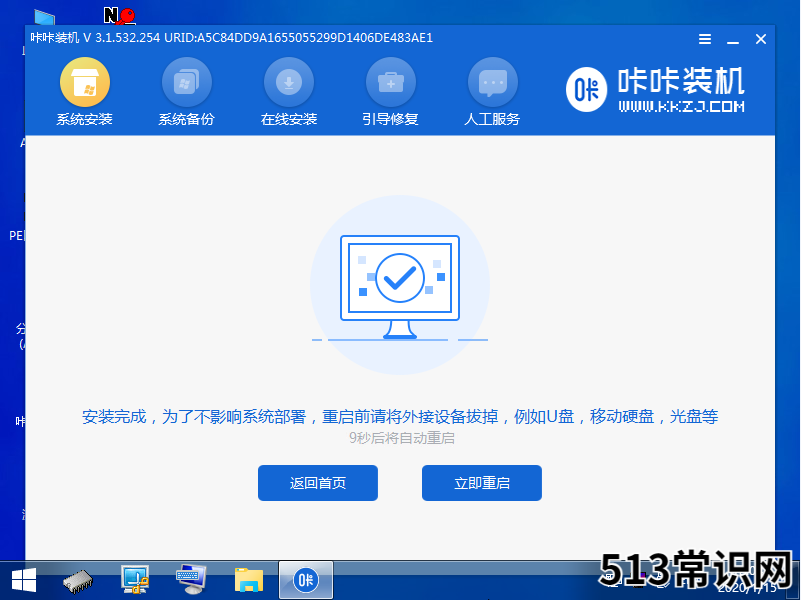Open the memory chip taskbar icon
The width and height of the screenshot is (801, 600).
click(78, 581)
